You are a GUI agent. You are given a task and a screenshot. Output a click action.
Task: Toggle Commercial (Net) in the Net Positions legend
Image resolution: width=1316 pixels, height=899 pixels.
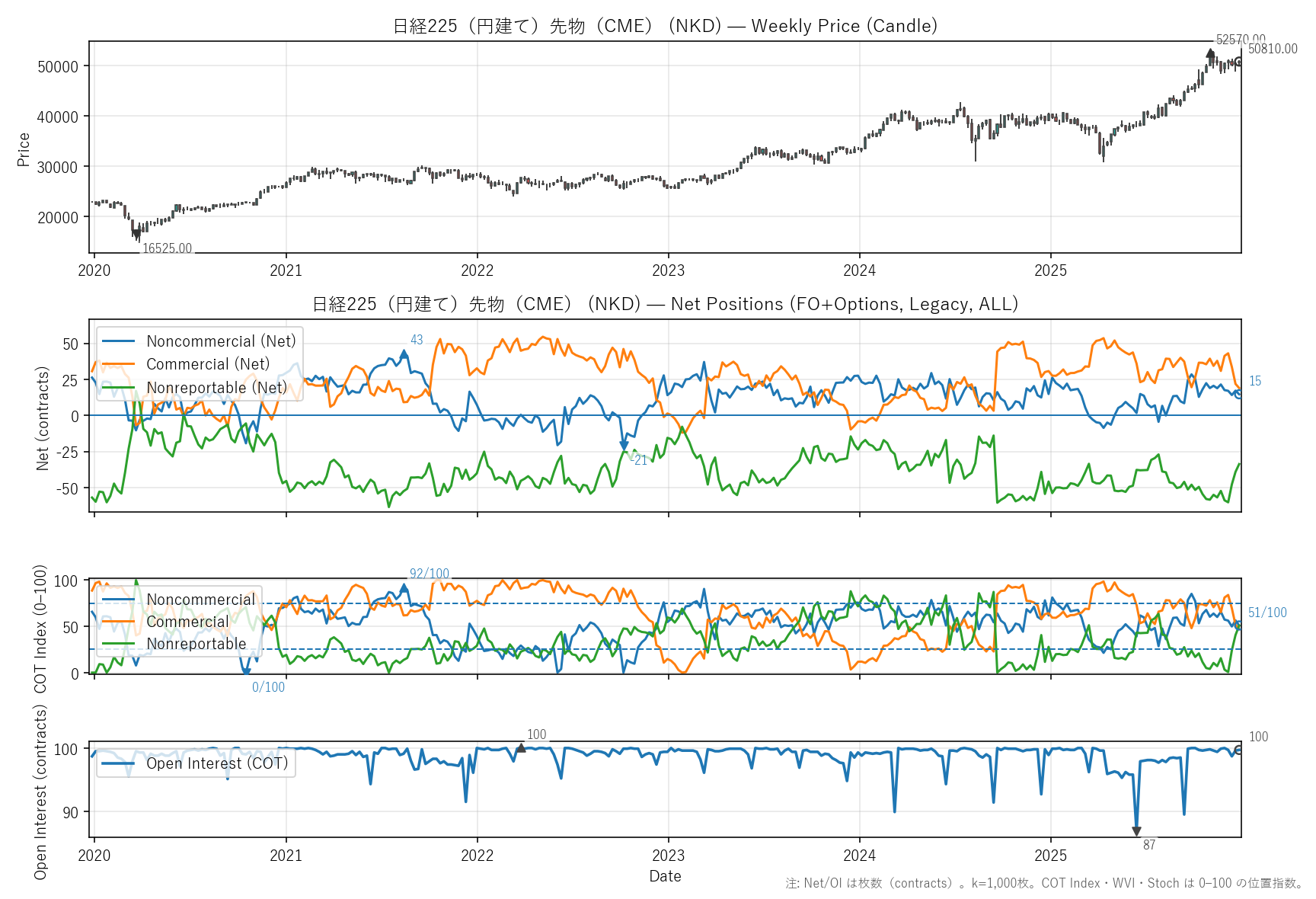point(208,364)
